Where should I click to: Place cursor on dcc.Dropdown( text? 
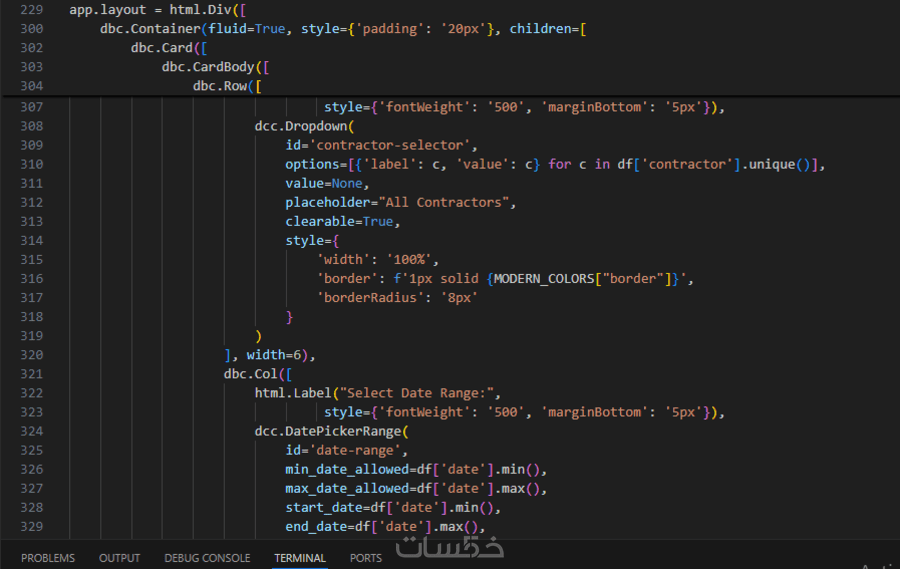304,126
